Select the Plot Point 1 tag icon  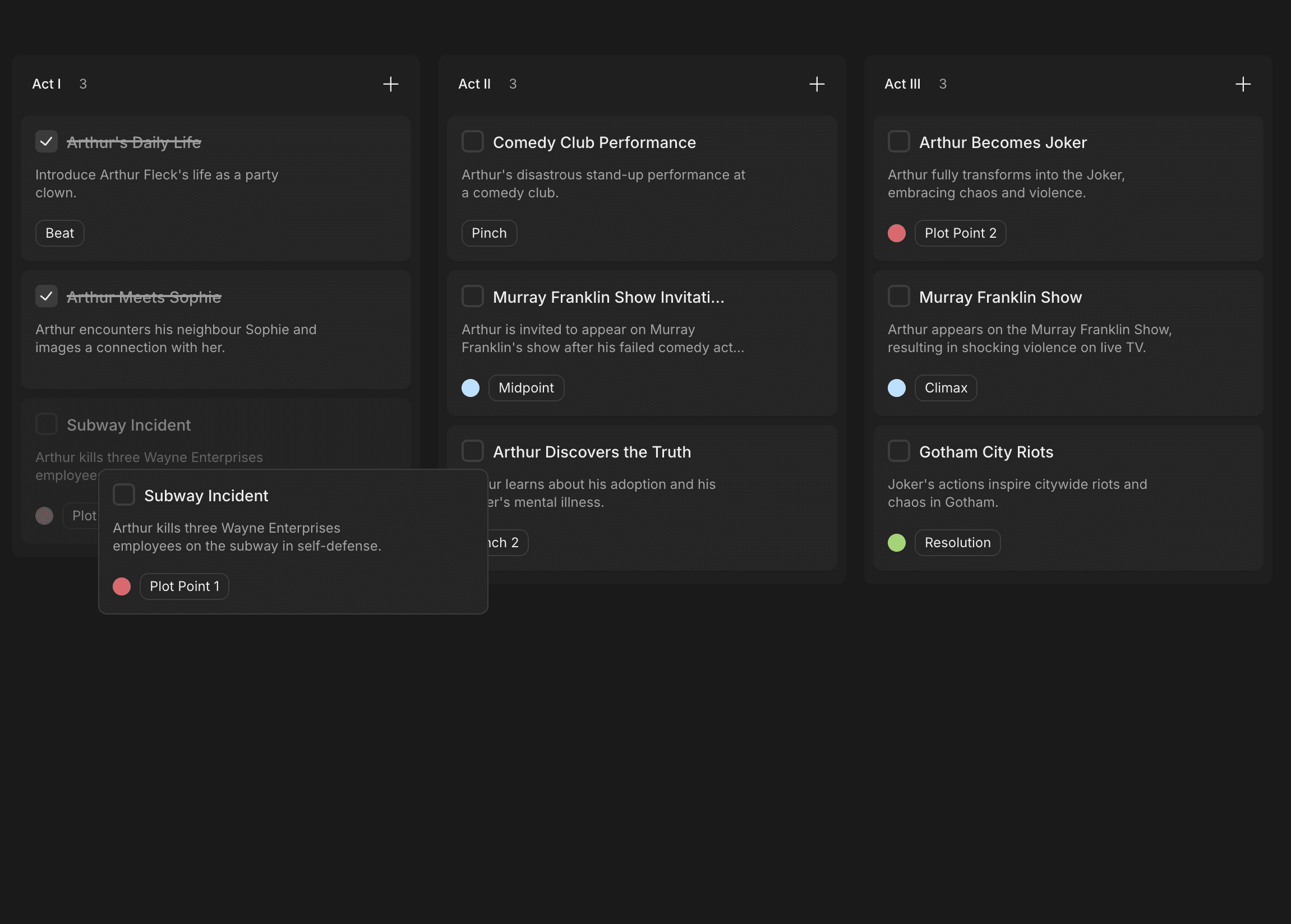(121, 585)
